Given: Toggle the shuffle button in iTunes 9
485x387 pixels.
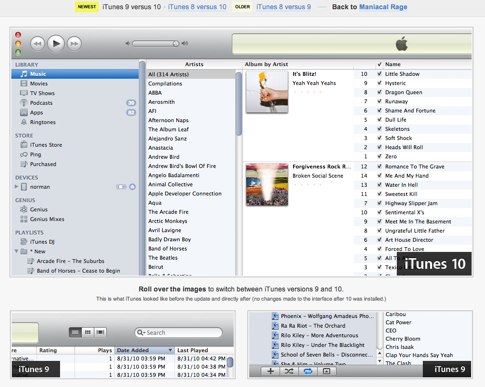Looking at the screenshot, I should (x=289, y=371).
